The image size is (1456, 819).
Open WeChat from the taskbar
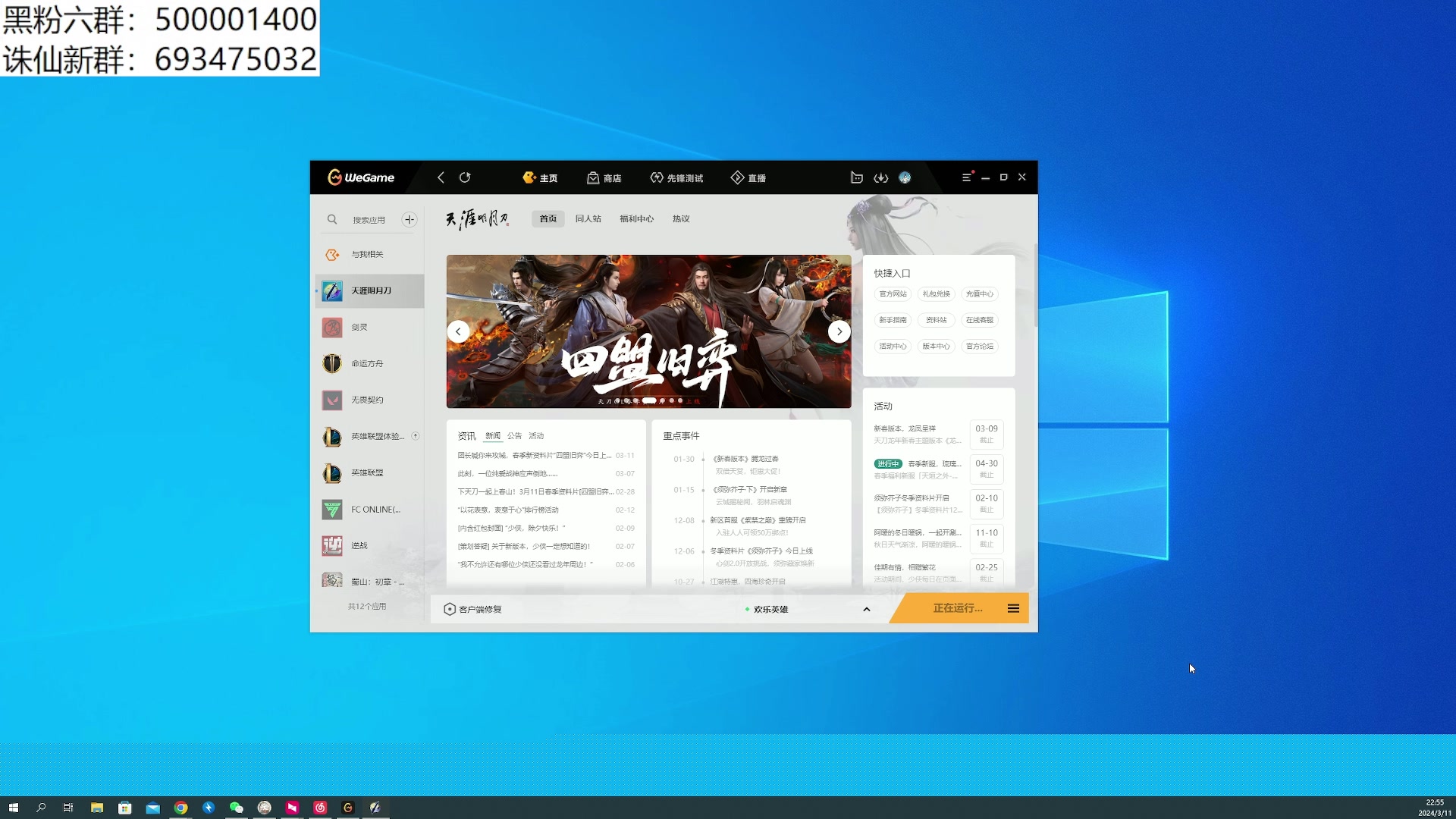(237, 808)
